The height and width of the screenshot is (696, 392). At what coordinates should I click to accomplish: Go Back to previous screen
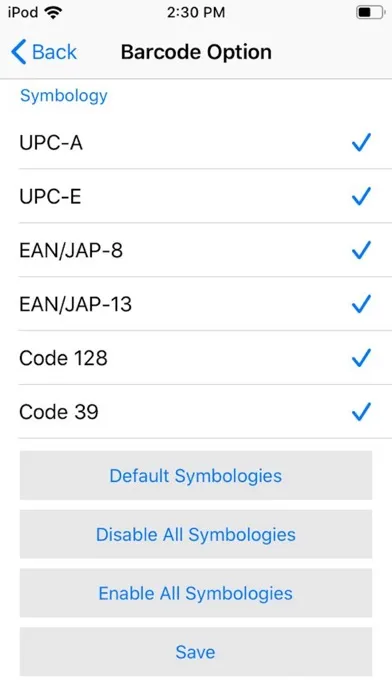pos(44,52)
